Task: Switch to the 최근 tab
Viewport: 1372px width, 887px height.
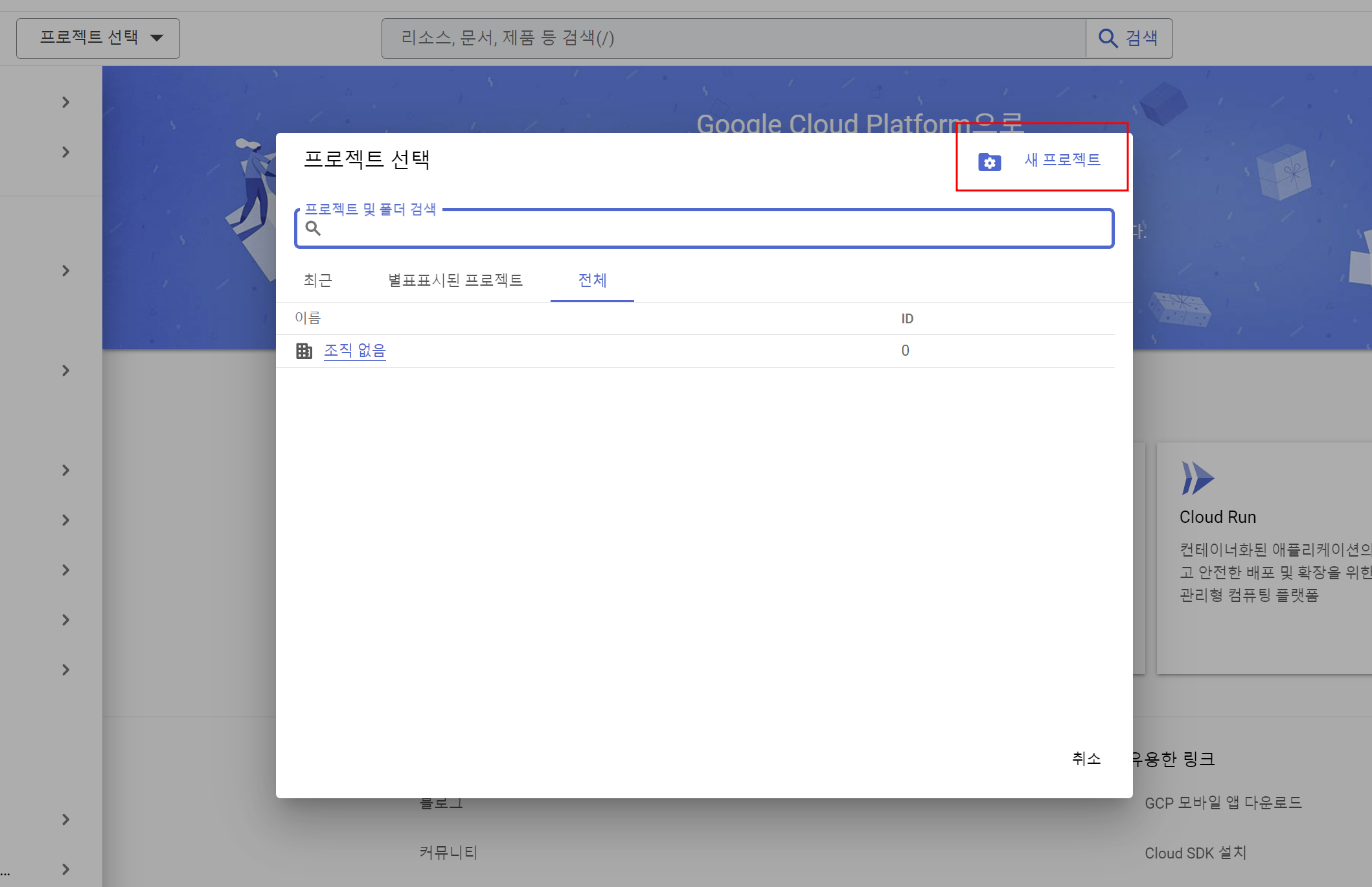Action: tap(317, 280)
